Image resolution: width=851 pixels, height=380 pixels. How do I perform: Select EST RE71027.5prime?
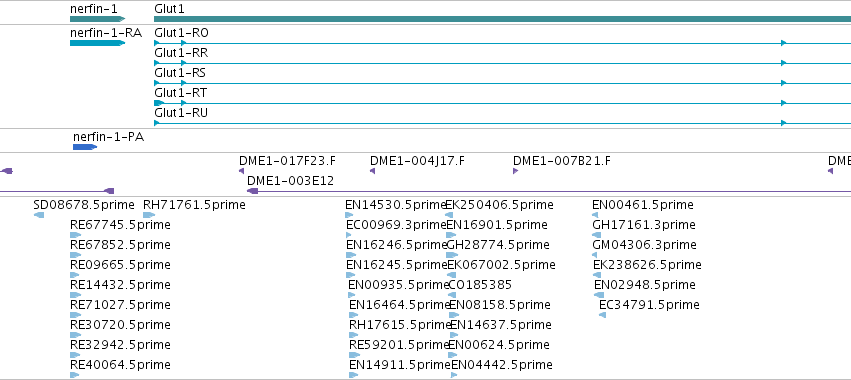[x=120, y=305]
